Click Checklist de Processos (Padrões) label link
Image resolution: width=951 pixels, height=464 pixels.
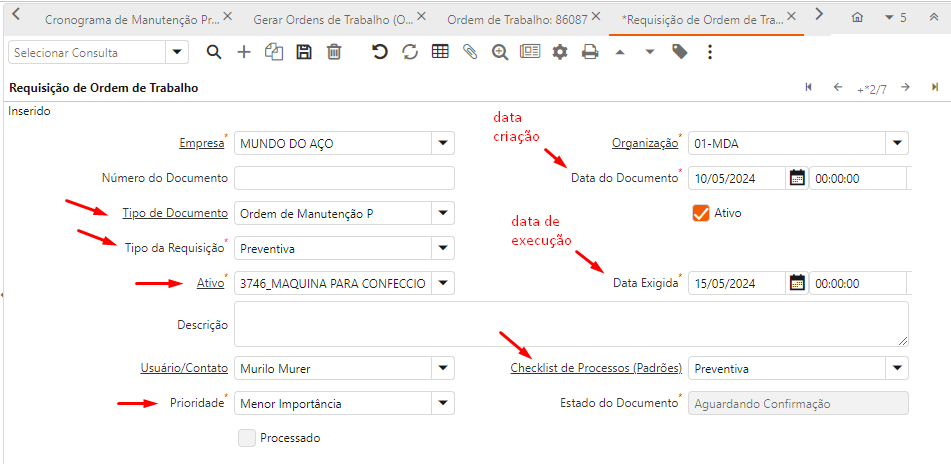[596, 368]
